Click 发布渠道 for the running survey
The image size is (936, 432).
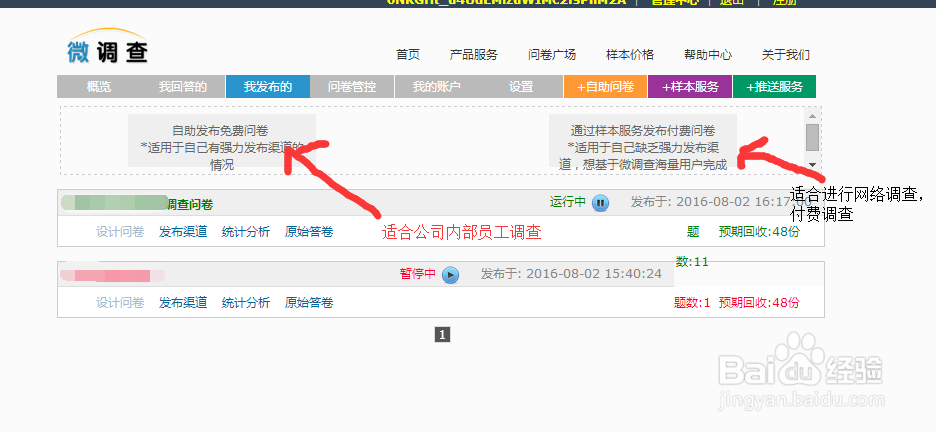pyautogui.click(x=183, y=232)
